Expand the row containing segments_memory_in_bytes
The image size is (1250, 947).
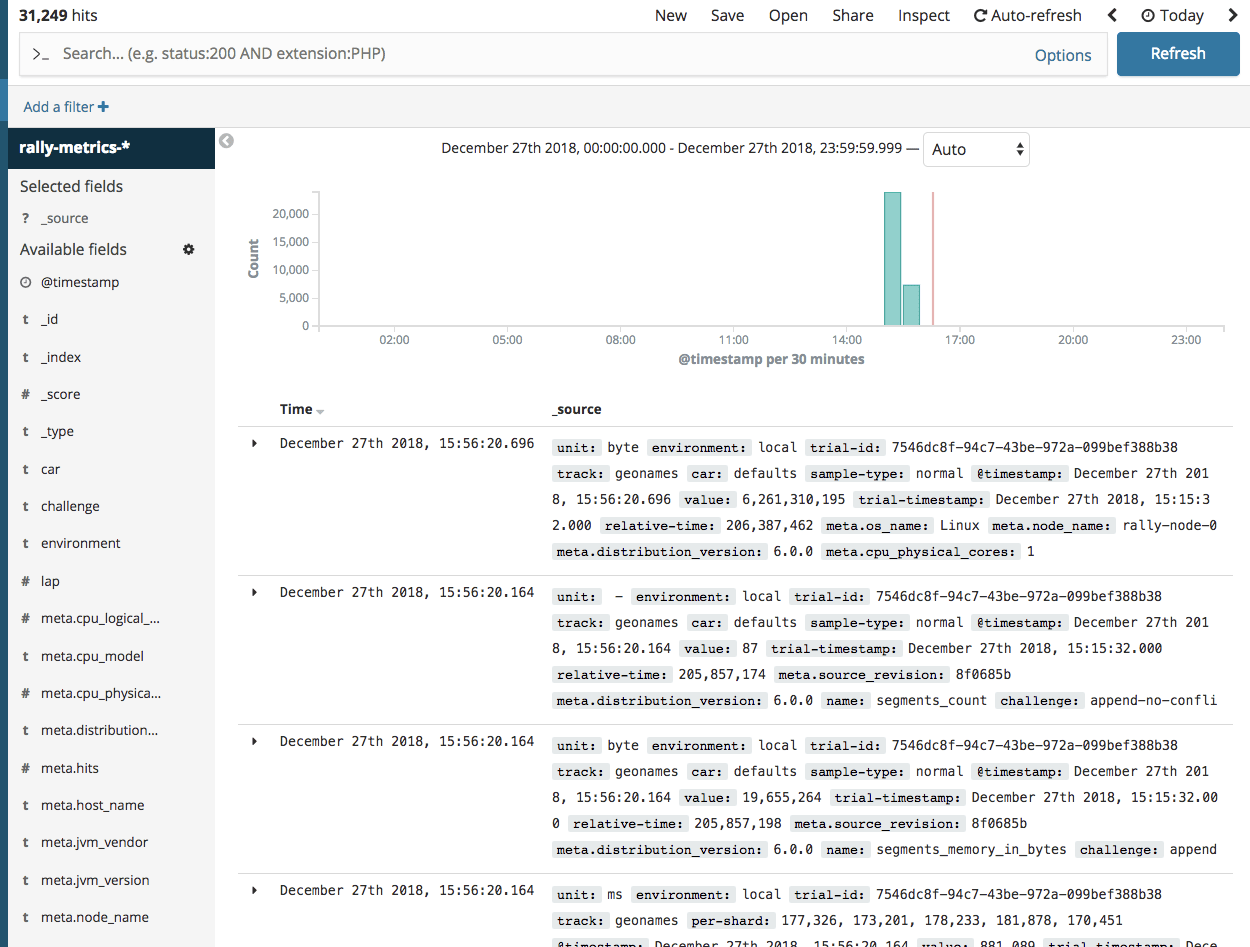[x=254, y=741]
